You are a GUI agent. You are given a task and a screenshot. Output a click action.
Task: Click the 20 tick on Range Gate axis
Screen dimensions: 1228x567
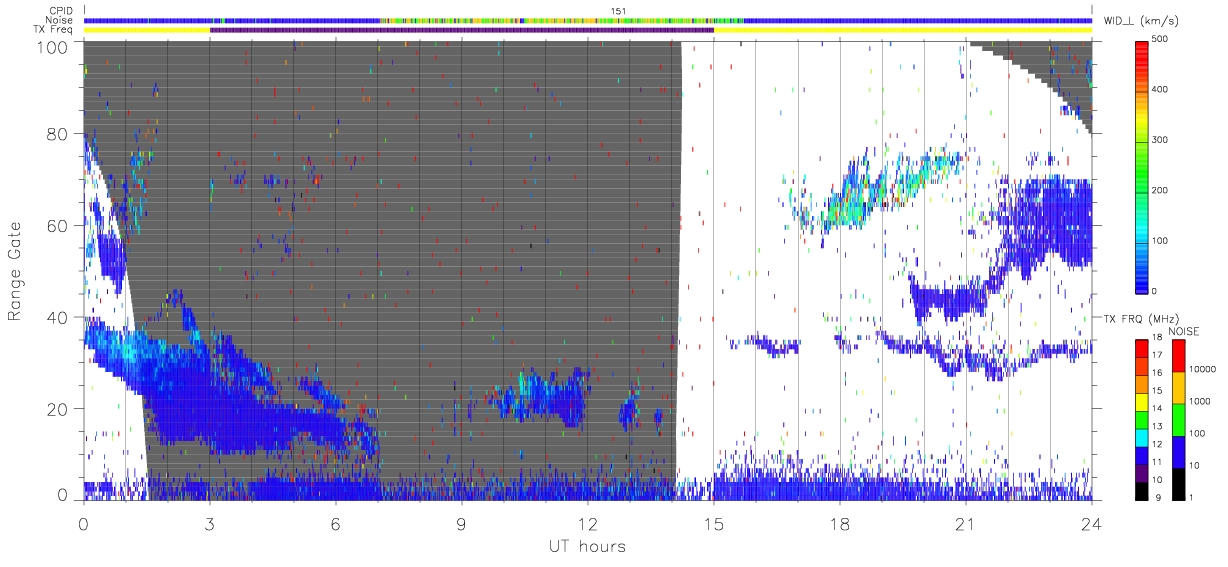pyautogui.click(x=58, y=409)
